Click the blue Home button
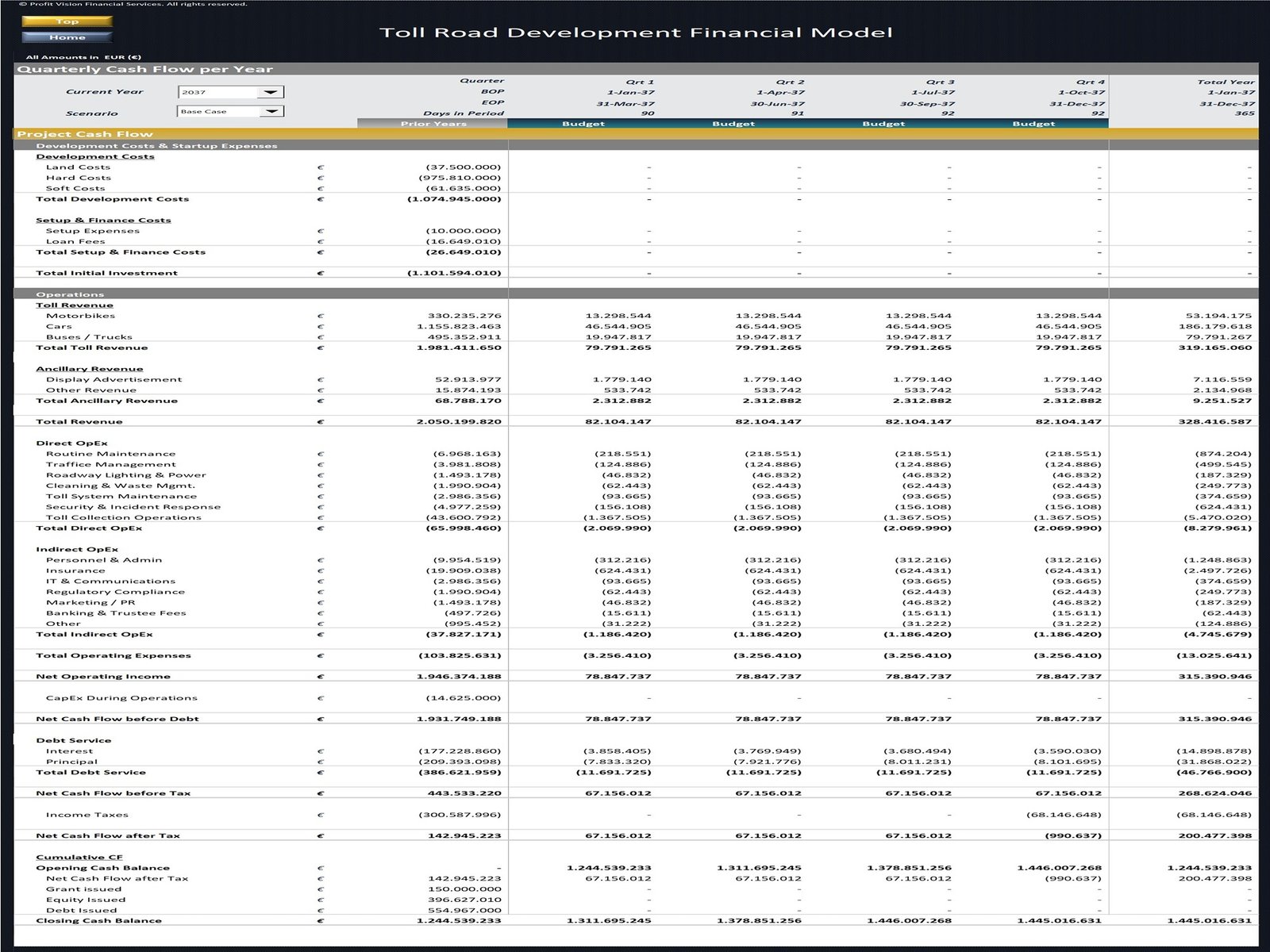Viewport: 1270px width, 952px height. (67, 37)
